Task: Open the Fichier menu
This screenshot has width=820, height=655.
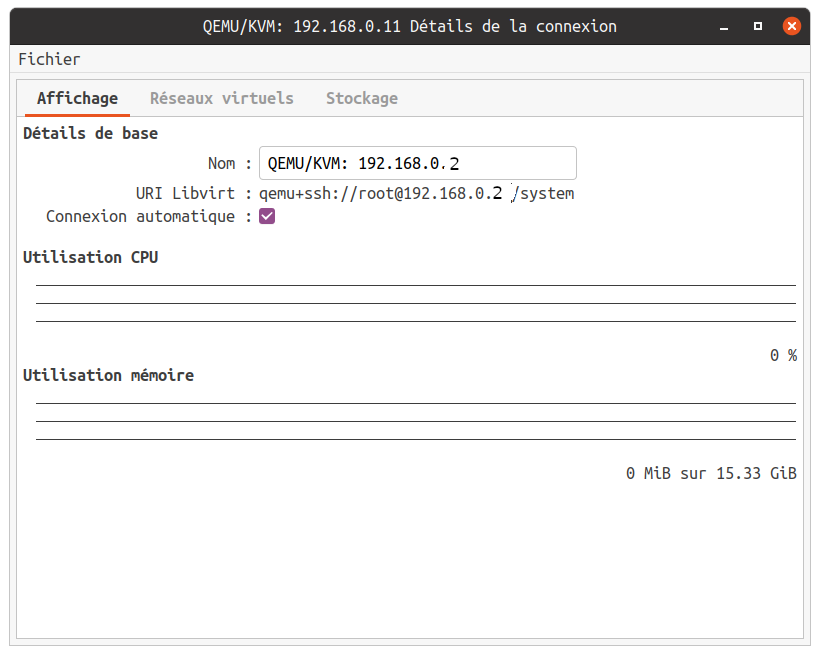Action: pos(49,59)
